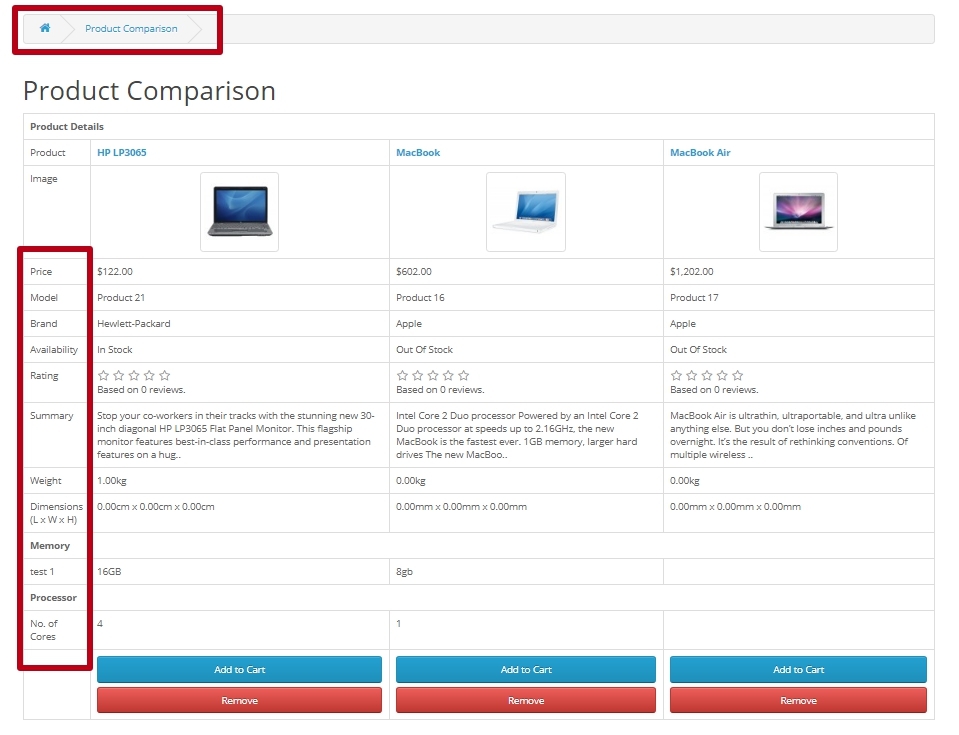Click the MacBook product image

525,212
